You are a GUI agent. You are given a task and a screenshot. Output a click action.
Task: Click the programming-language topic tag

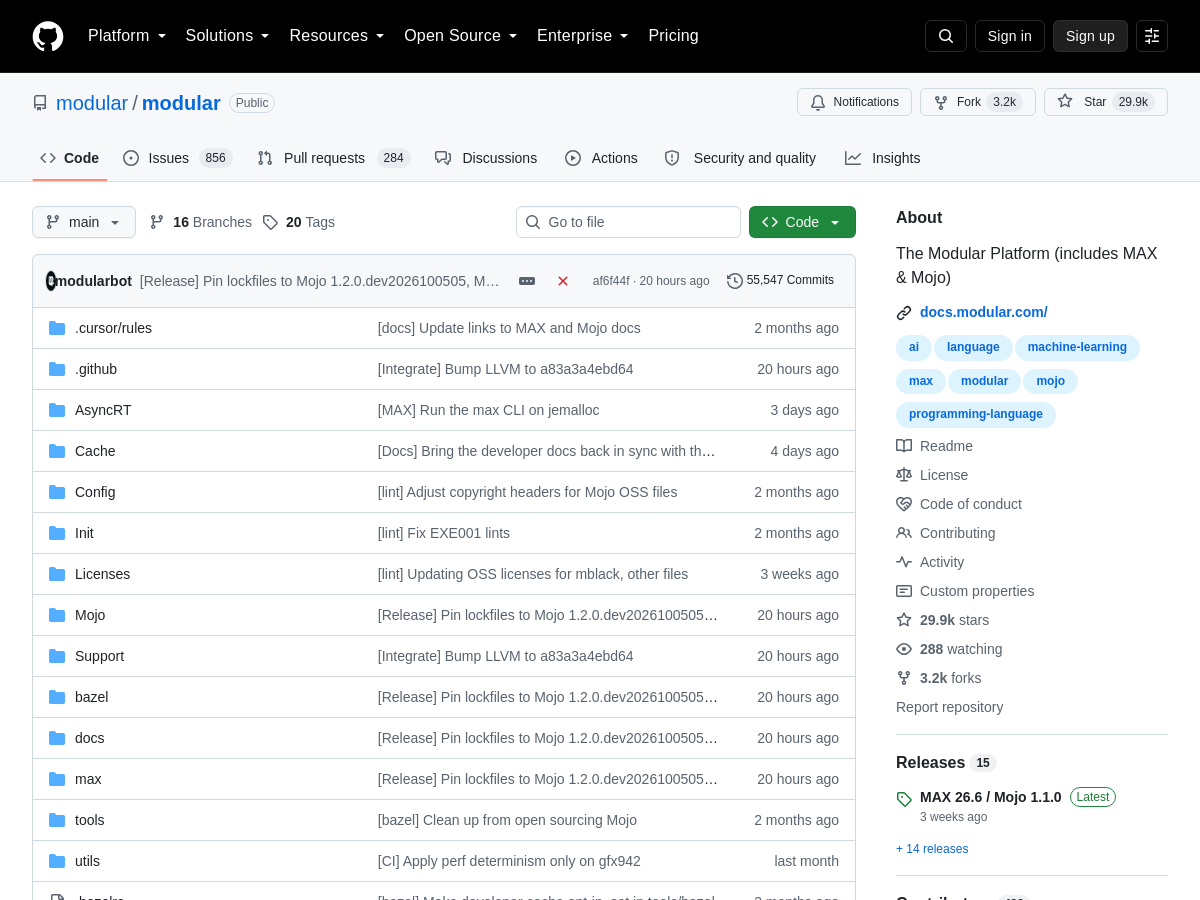(x=976, y=414)
